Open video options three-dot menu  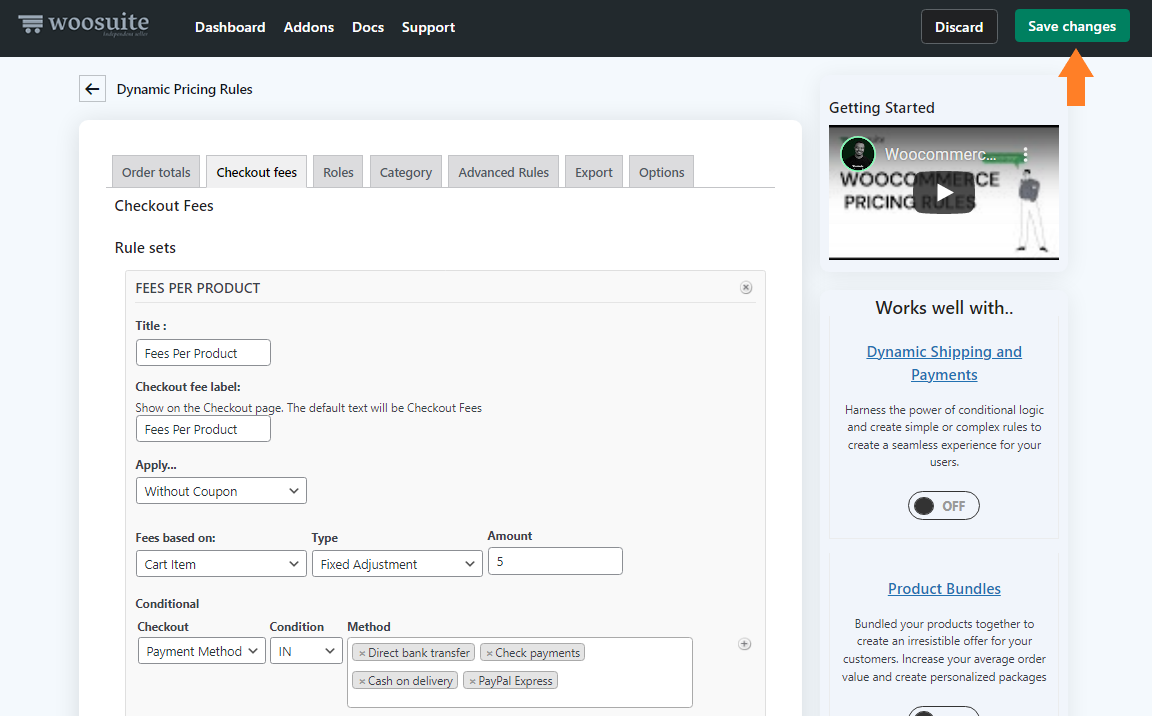tap(1026, 154)
